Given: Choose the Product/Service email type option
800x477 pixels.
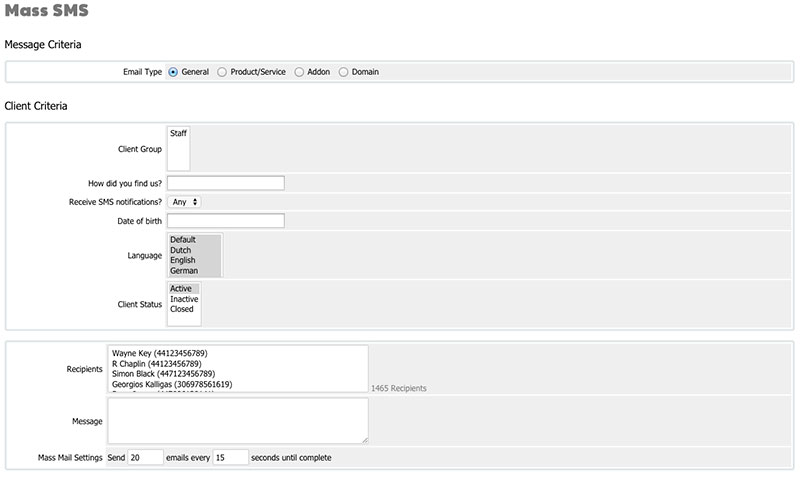Looking at the screenshot, I should (x=222, y=72).
